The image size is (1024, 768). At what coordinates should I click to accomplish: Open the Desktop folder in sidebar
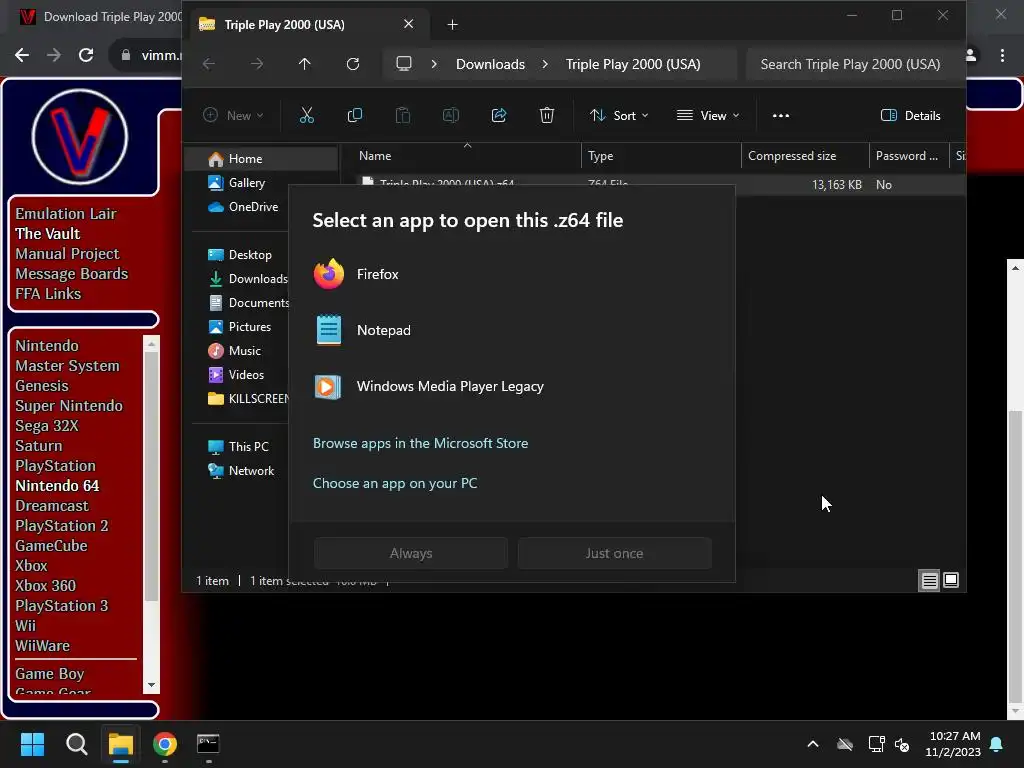(240, 255)
